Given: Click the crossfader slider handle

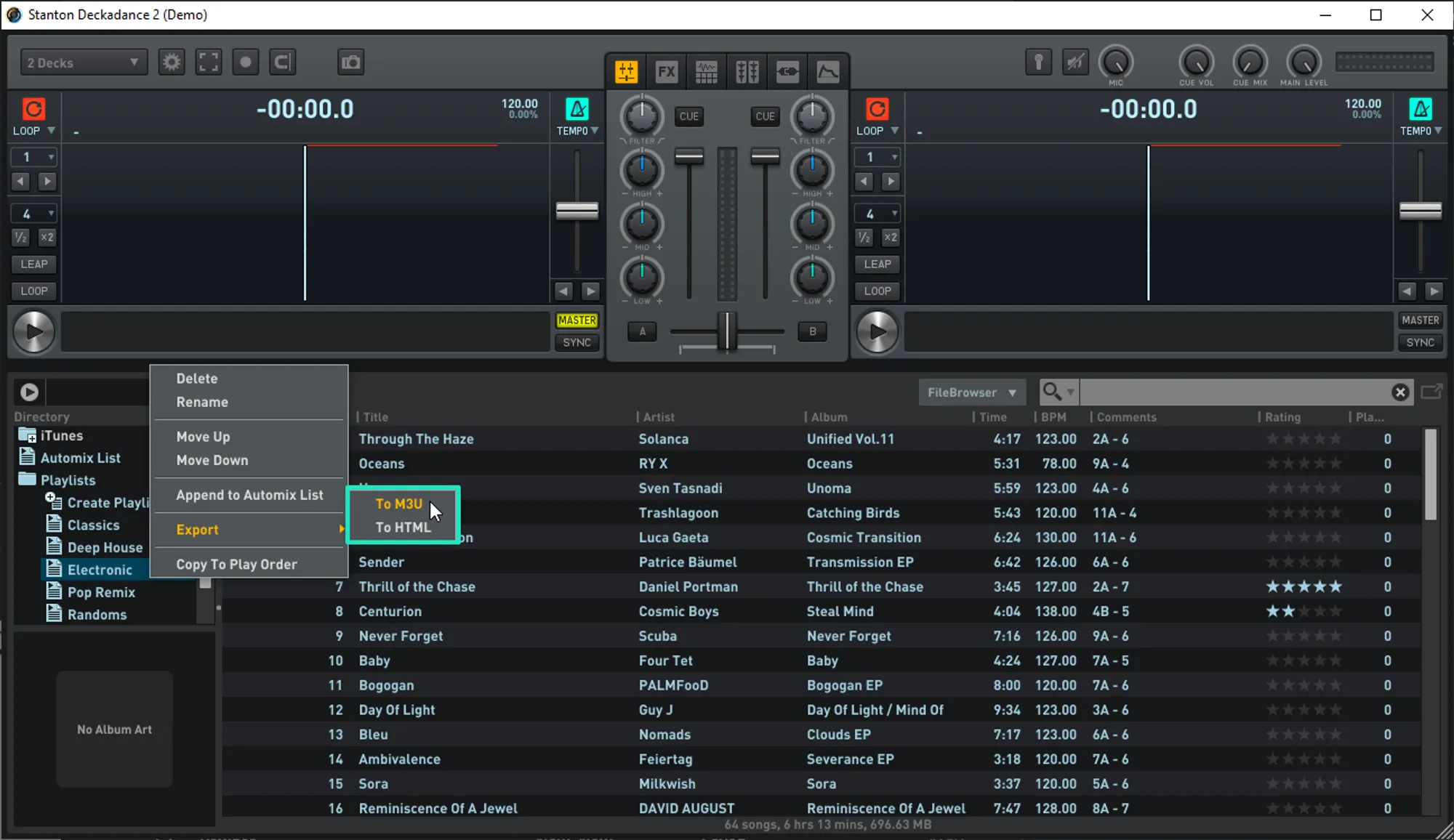Looking at the screenshot, I should (x=726, y=331).
